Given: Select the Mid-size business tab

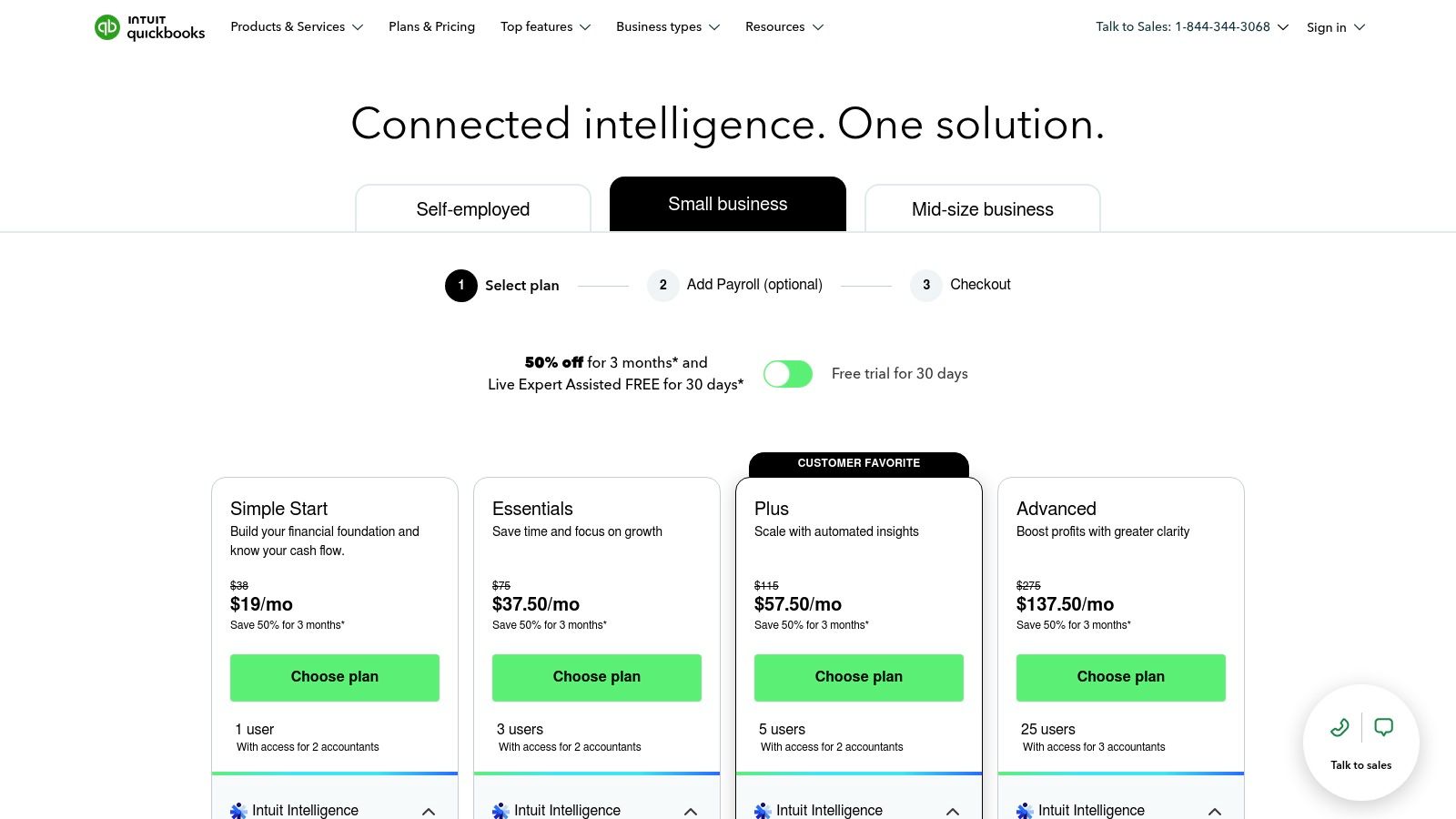Looking at the screenshot, I should [982, 209].
